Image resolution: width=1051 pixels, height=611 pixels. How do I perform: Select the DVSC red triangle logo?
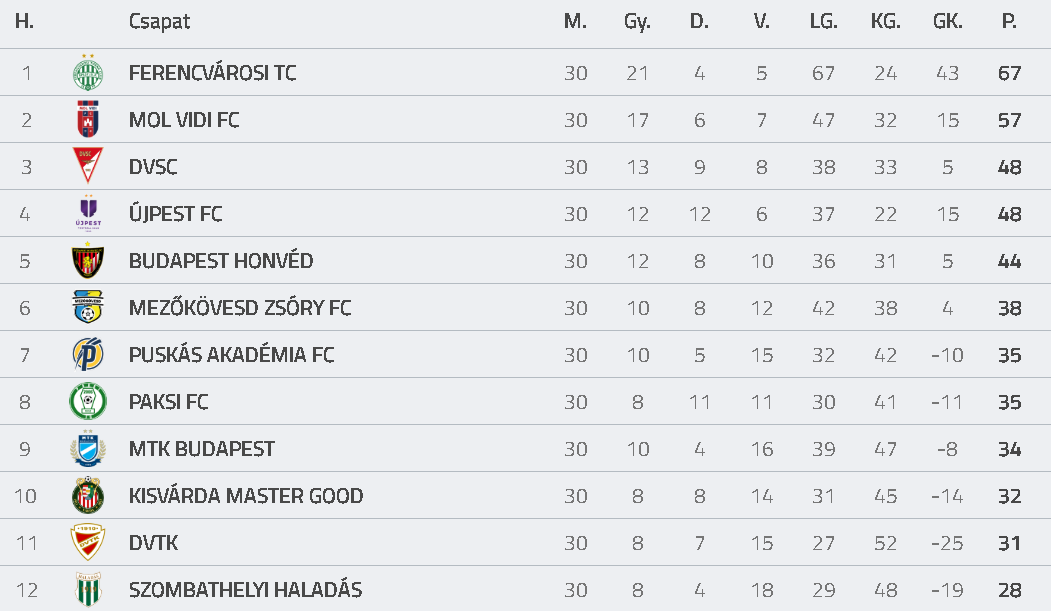click(x=88, y=166)
